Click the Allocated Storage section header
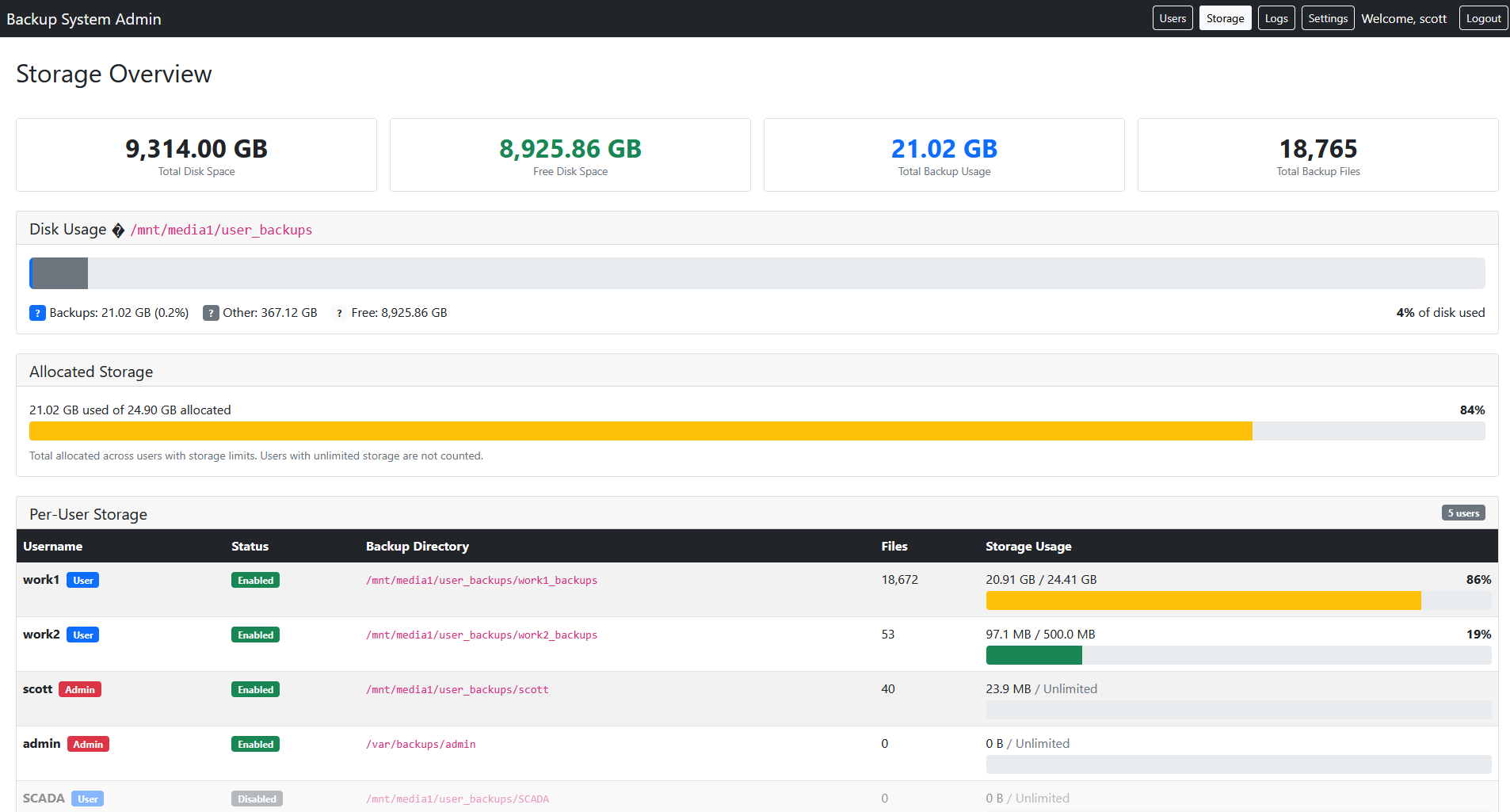This screenshot has height=812, width=1510. (91, 372)
